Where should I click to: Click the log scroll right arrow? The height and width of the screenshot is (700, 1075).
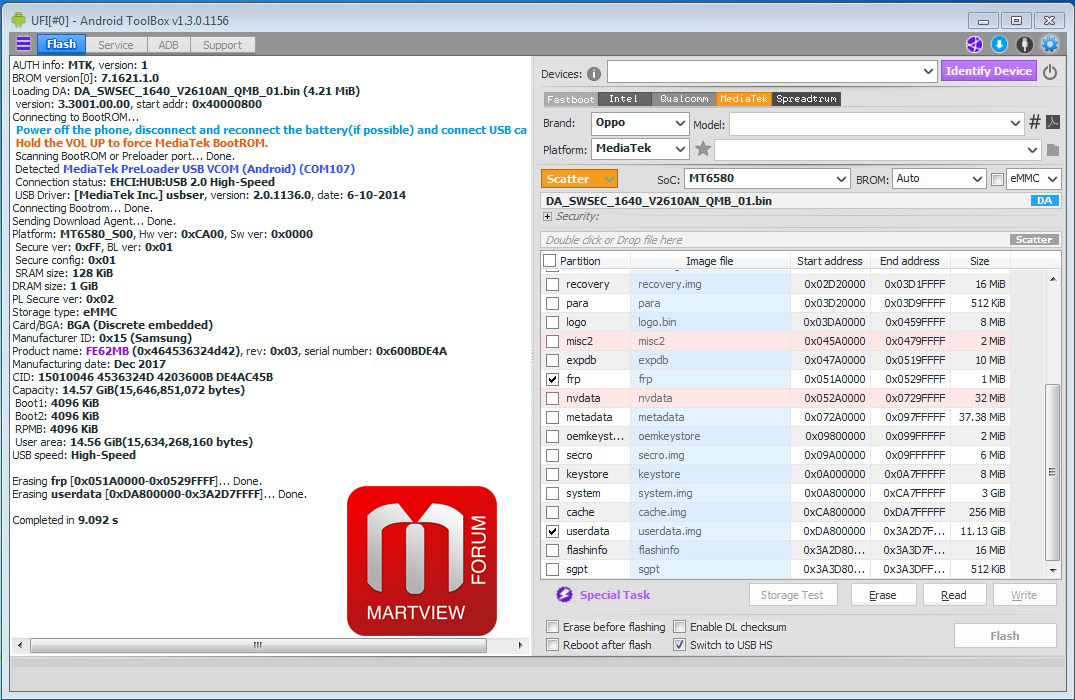pos(520,645)
